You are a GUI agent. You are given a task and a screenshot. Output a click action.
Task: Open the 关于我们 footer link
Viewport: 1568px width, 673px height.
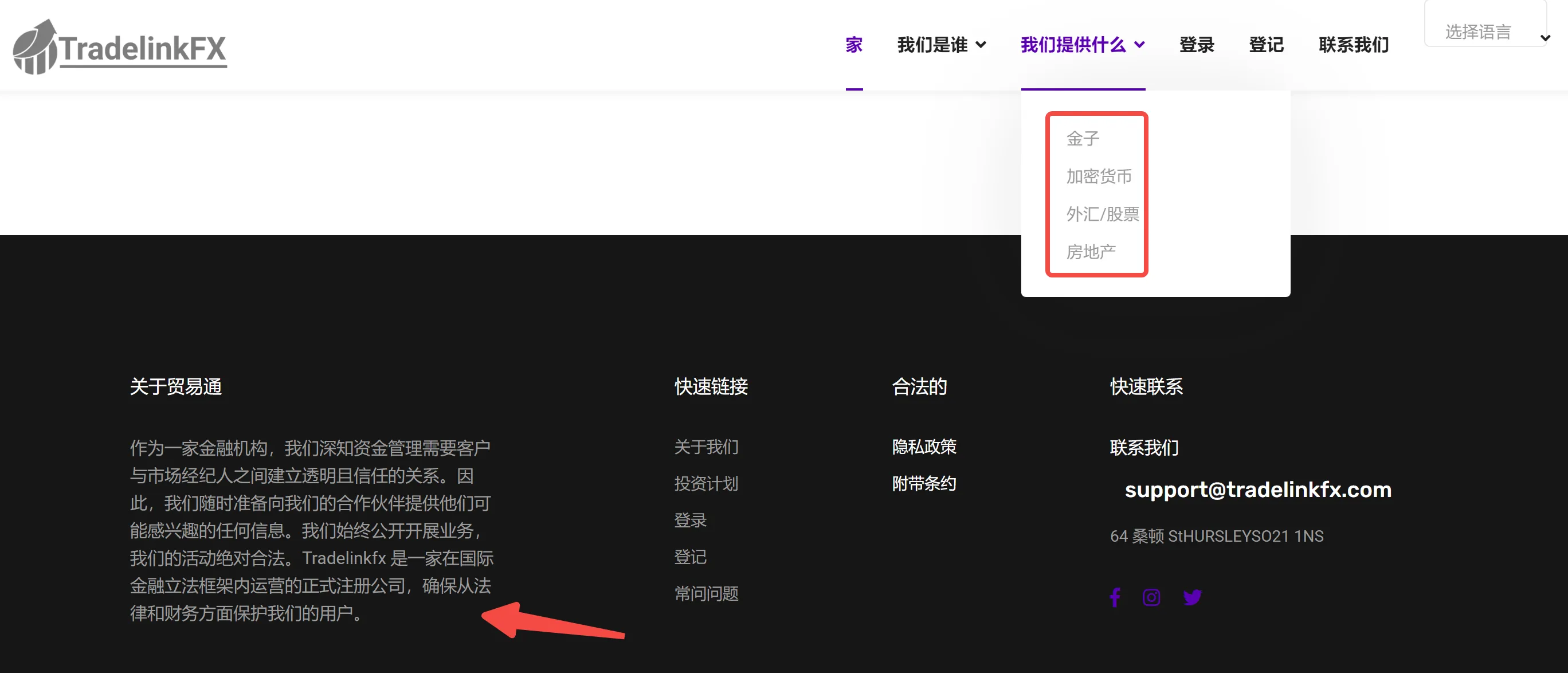706,447
